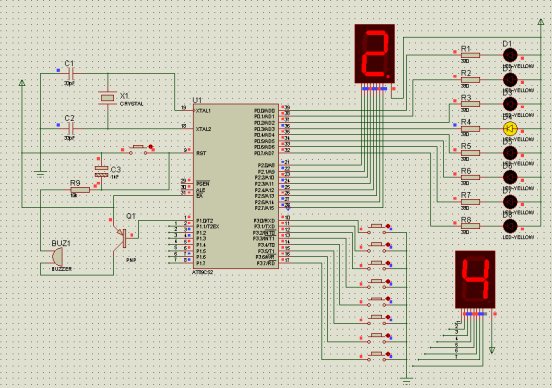
Task: Select resistor R9 near the buzzer
Action: point(80,190)
